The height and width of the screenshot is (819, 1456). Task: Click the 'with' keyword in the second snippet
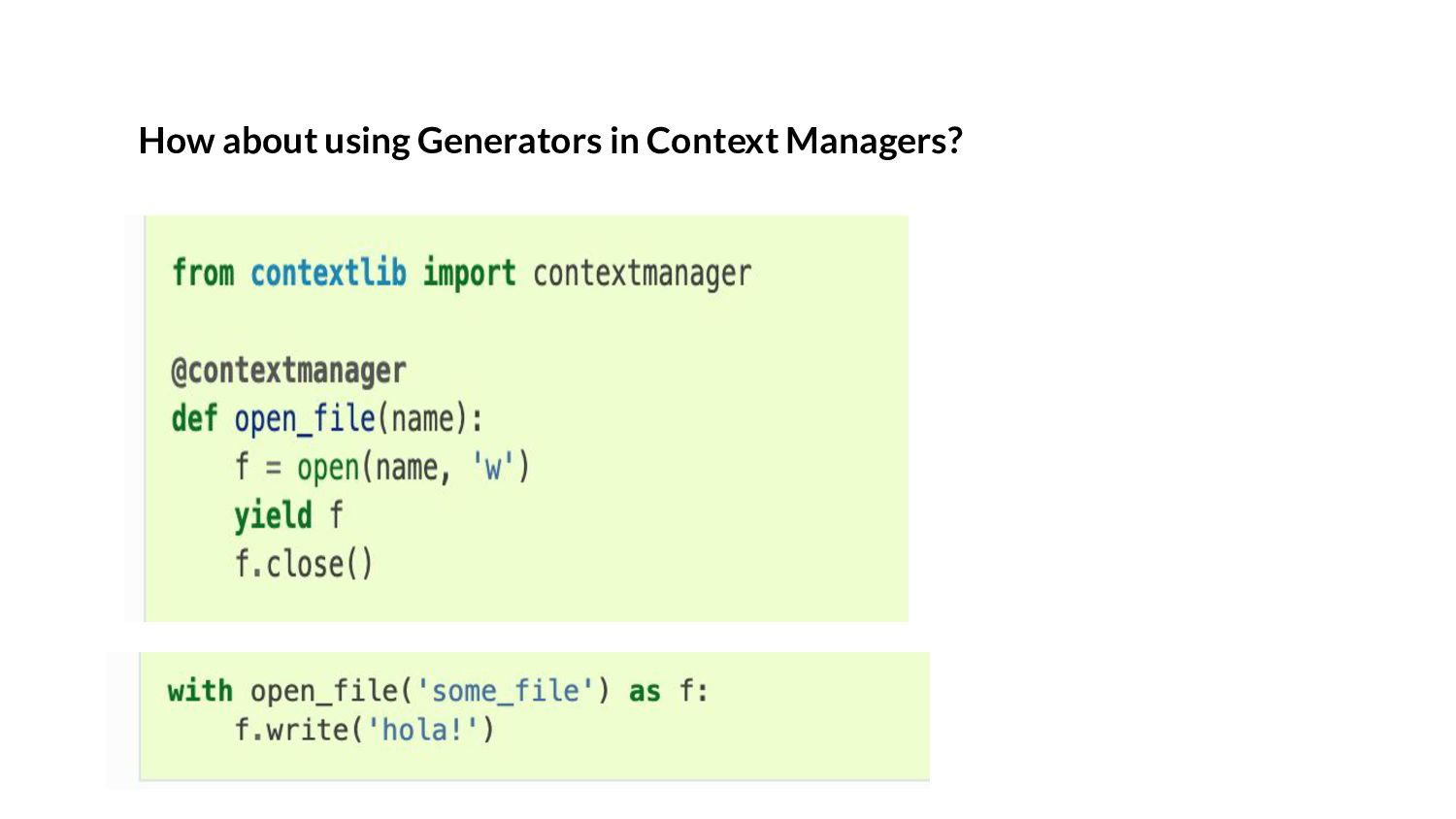[200, 691]
